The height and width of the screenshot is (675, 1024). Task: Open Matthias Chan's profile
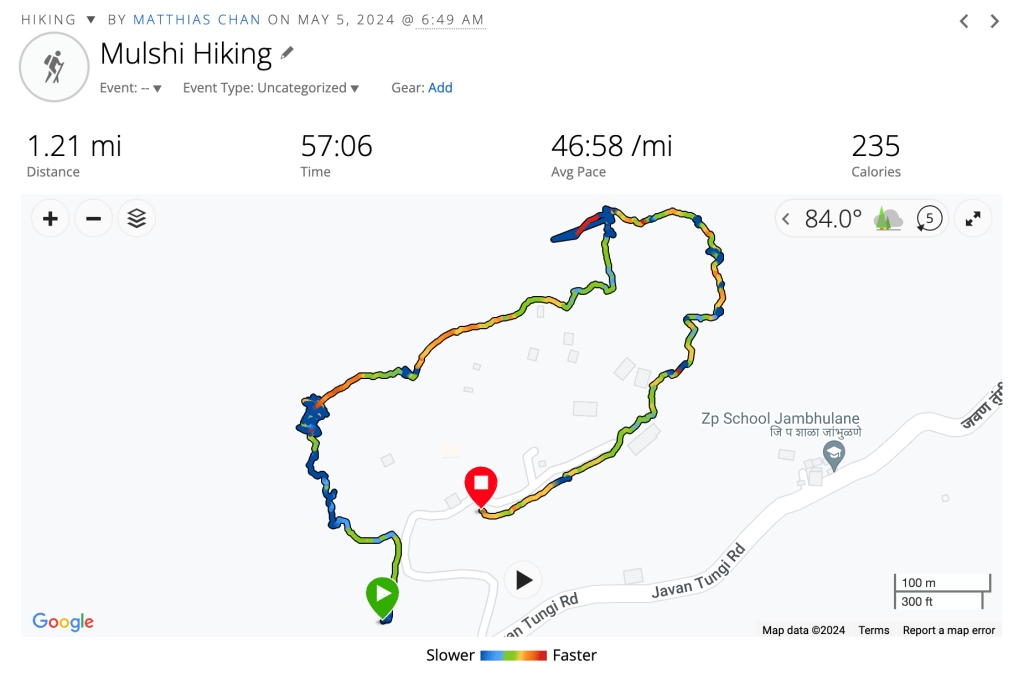tap(197, 20)
